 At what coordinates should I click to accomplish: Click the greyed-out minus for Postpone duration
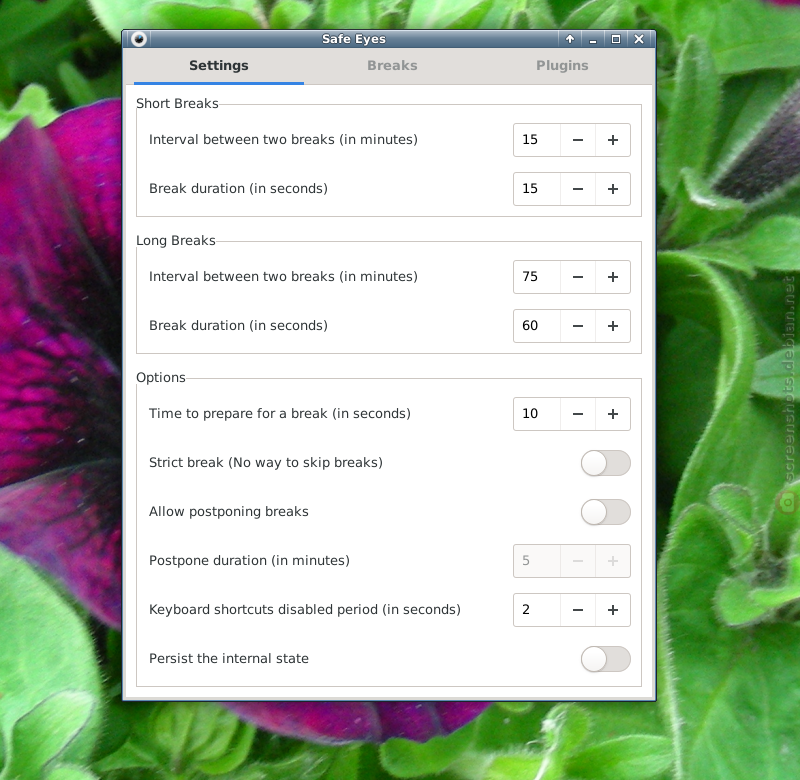pyautogui.click(x=578, y=561)
